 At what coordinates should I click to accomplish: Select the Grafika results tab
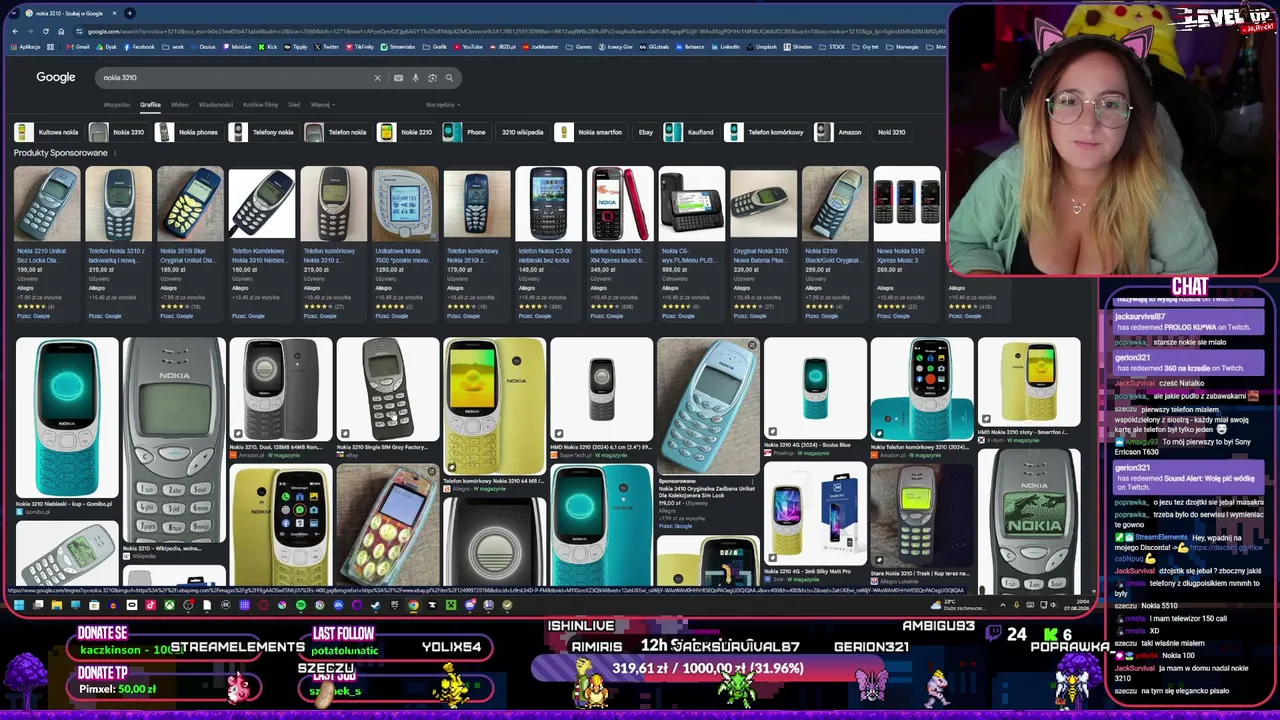pyautogui.click(x=150, y=105)
